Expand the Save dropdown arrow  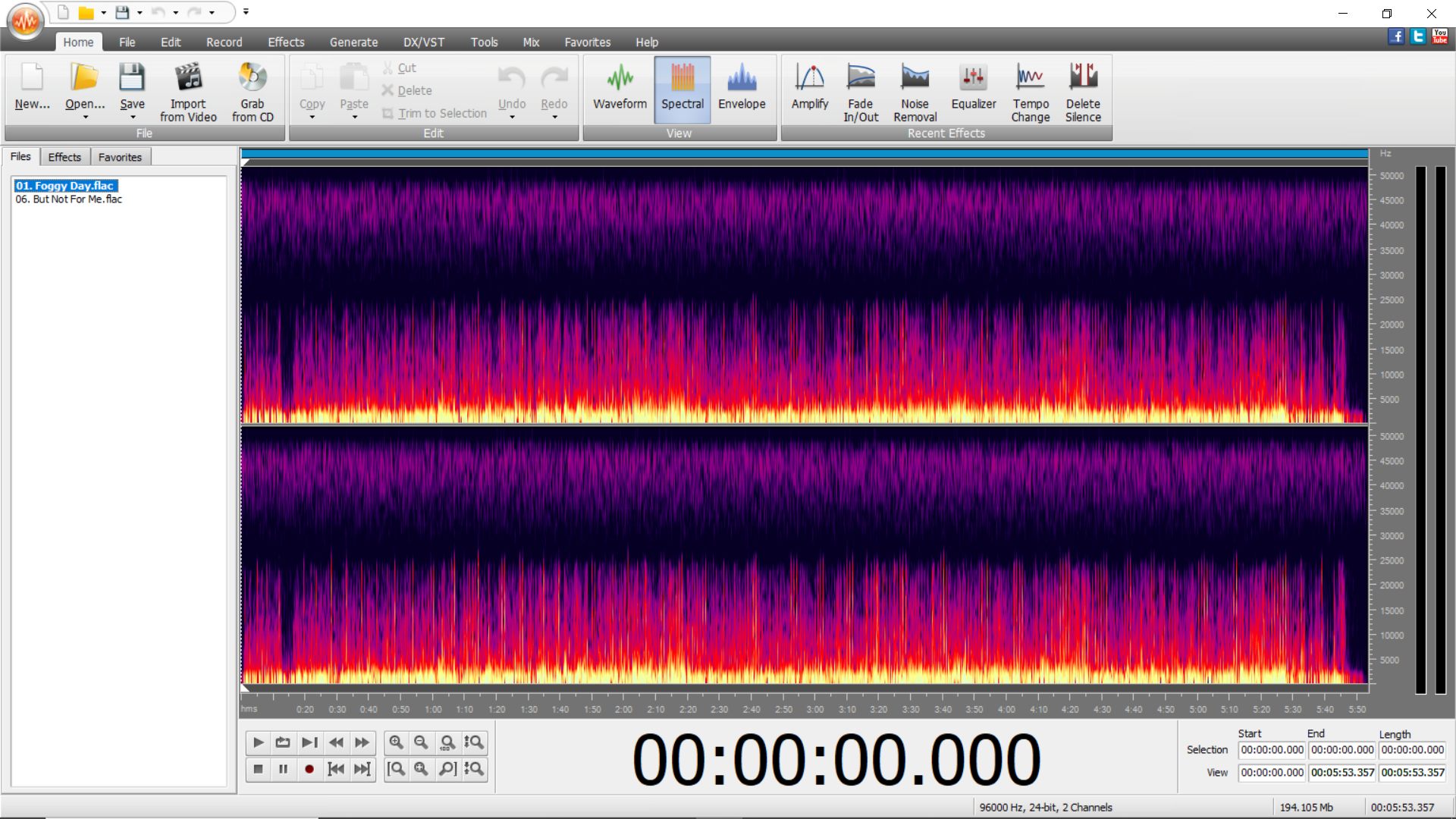[133, 118]
